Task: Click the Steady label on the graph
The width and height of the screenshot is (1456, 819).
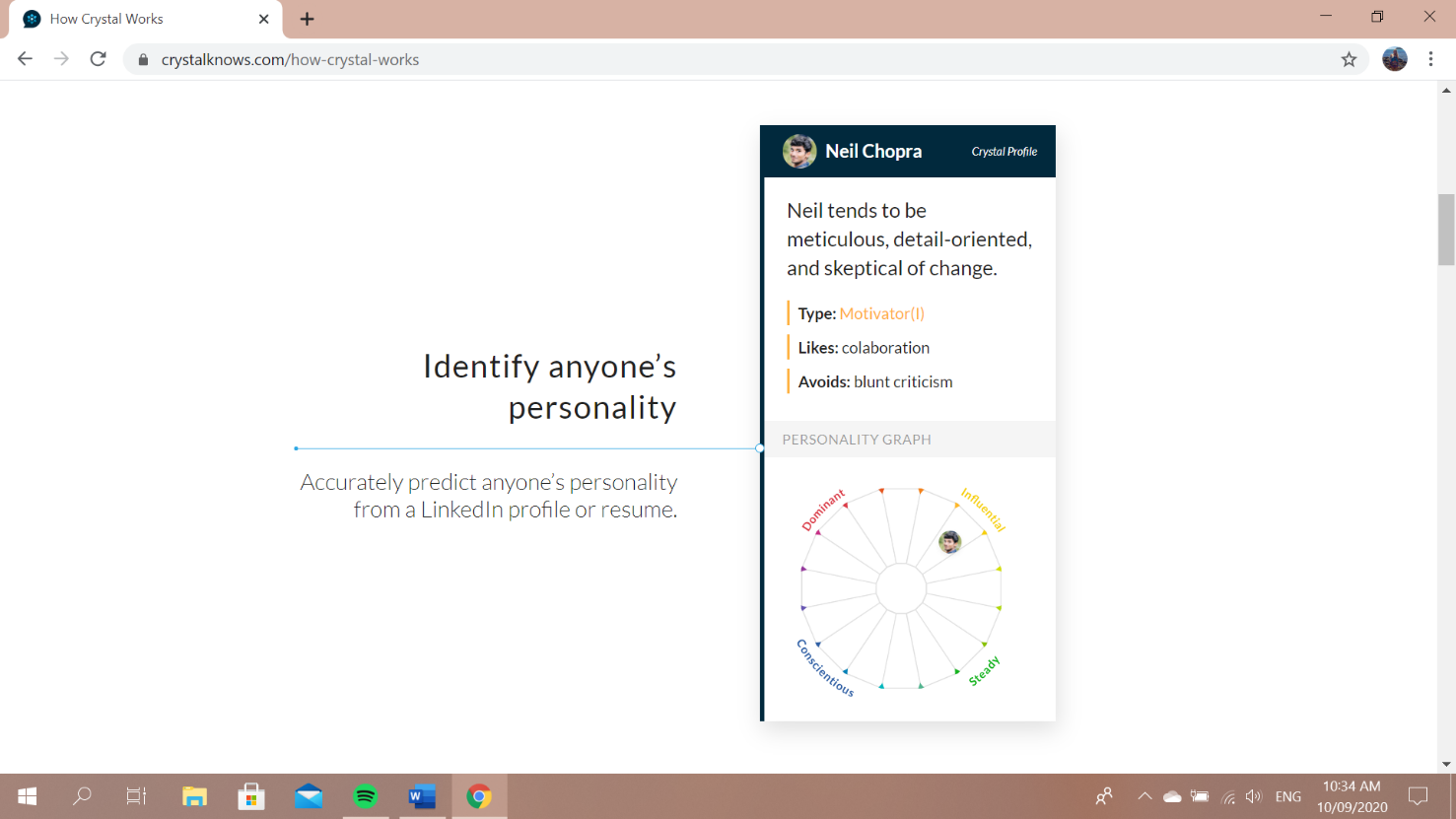Action: [984, 670]
